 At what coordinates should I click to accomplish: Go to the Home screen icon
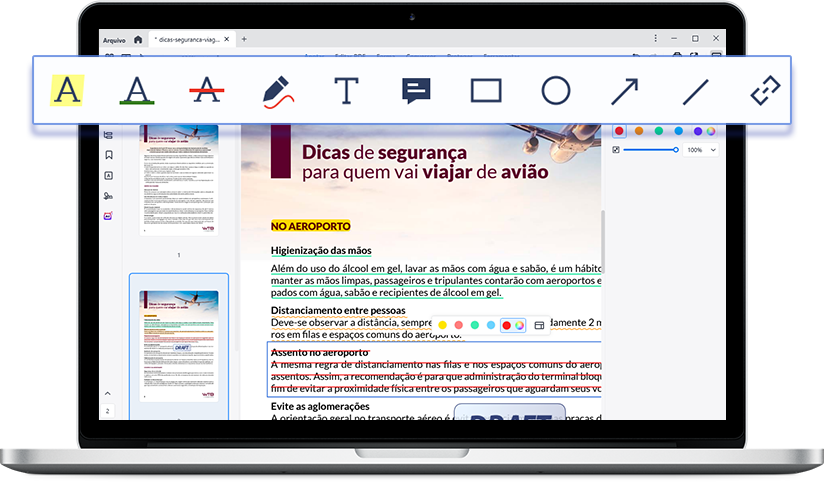tap(137, 40)
